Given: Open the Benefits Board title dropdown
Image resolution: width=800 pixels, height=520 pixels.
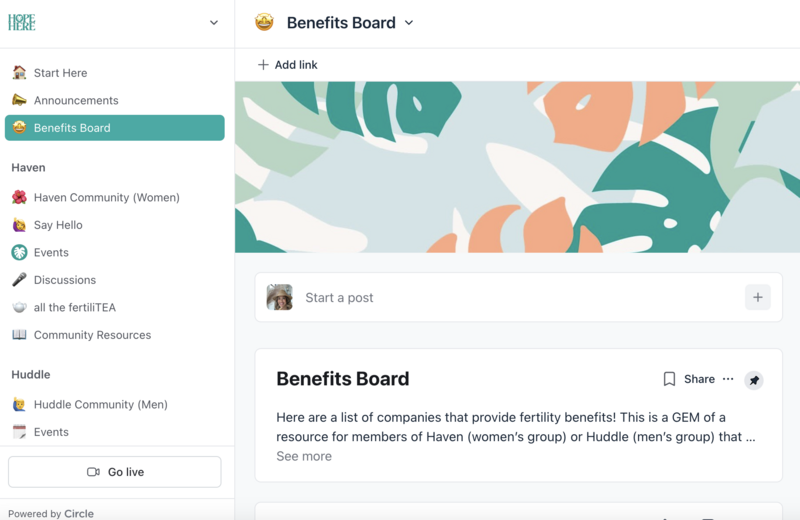Looking at the screenshot, I should (x=409, y=23).
